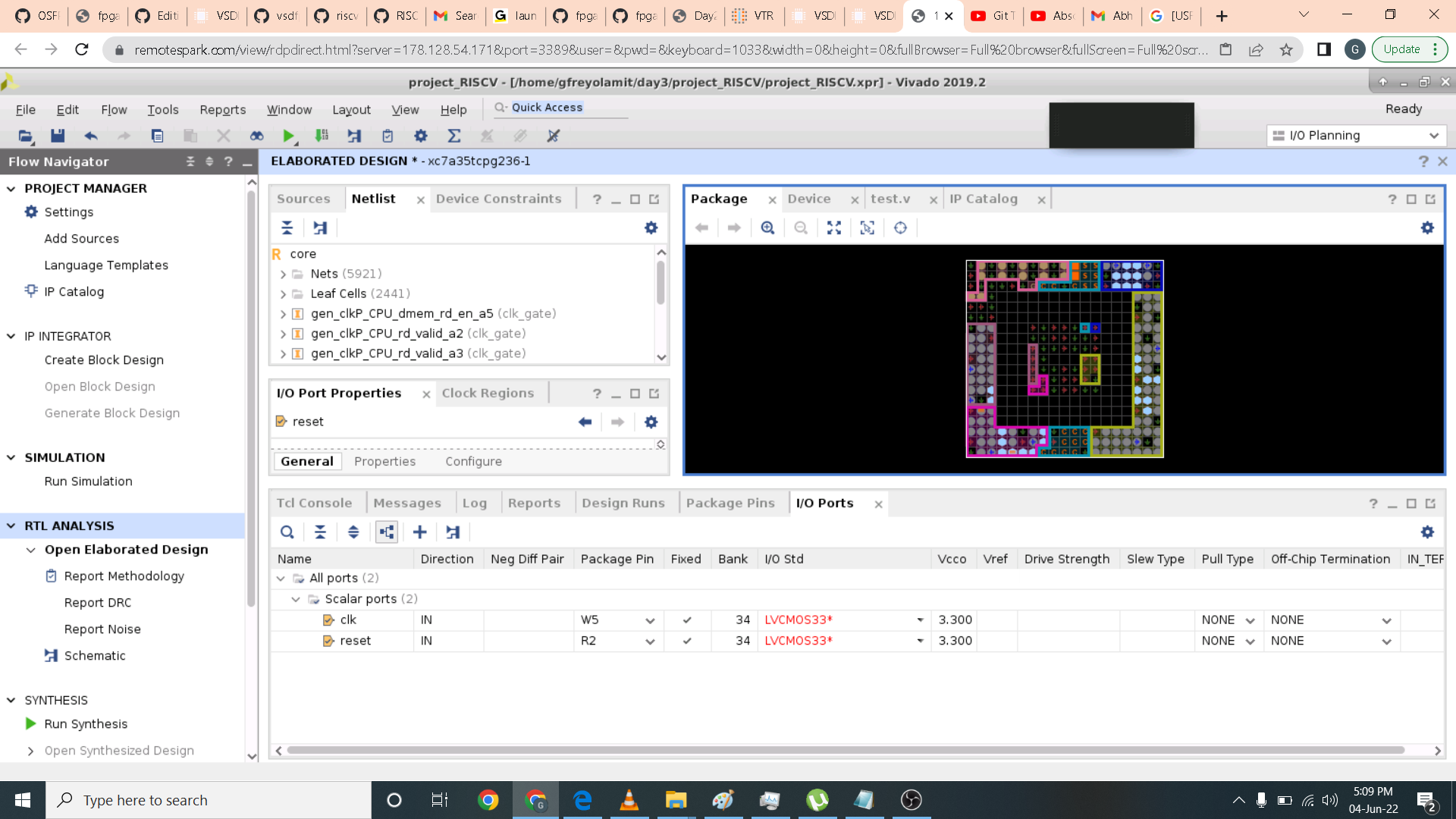Zoom in on the Package view

point(767,228)
